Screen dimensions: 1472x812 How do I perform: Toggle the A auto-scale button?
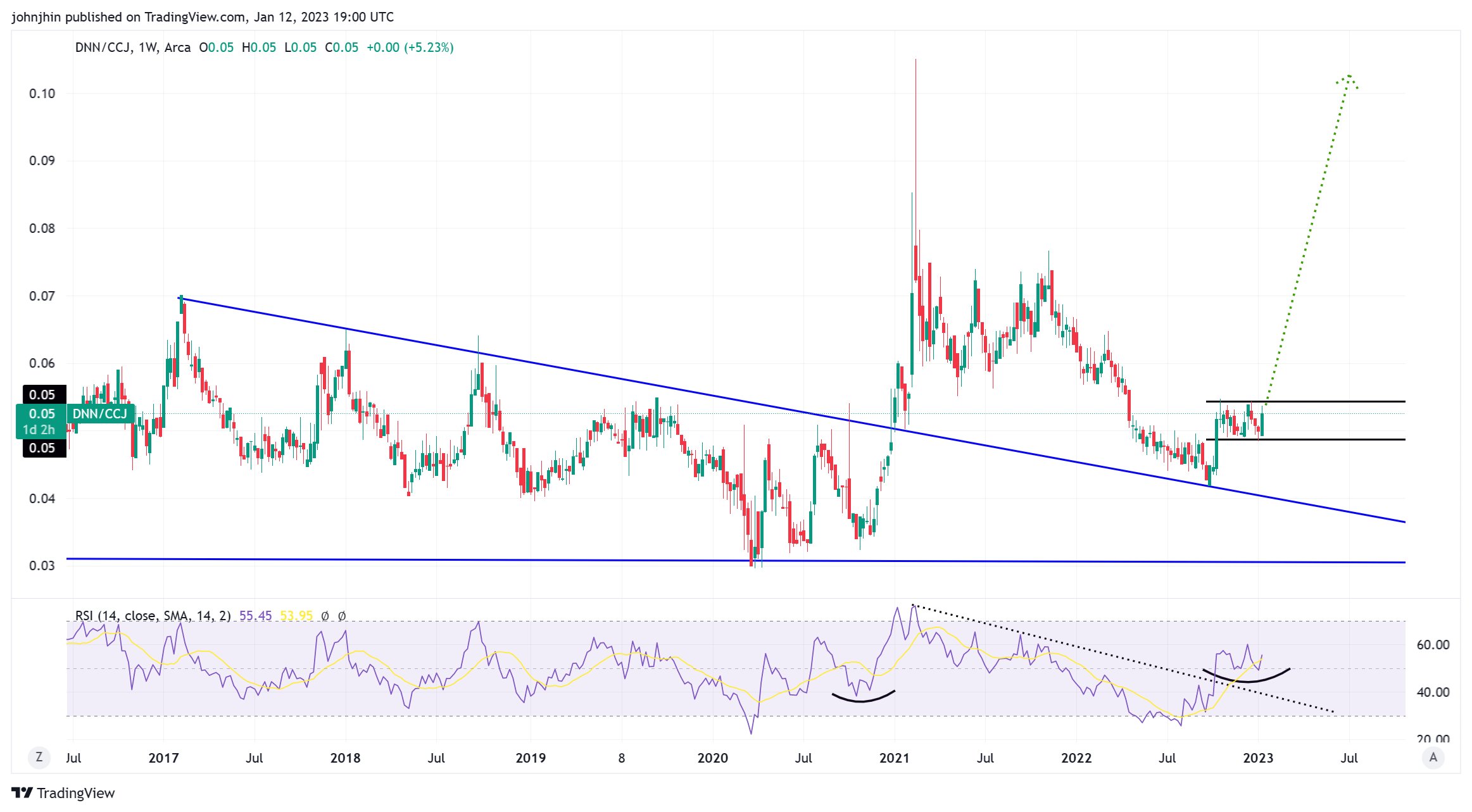(1433, 757)
